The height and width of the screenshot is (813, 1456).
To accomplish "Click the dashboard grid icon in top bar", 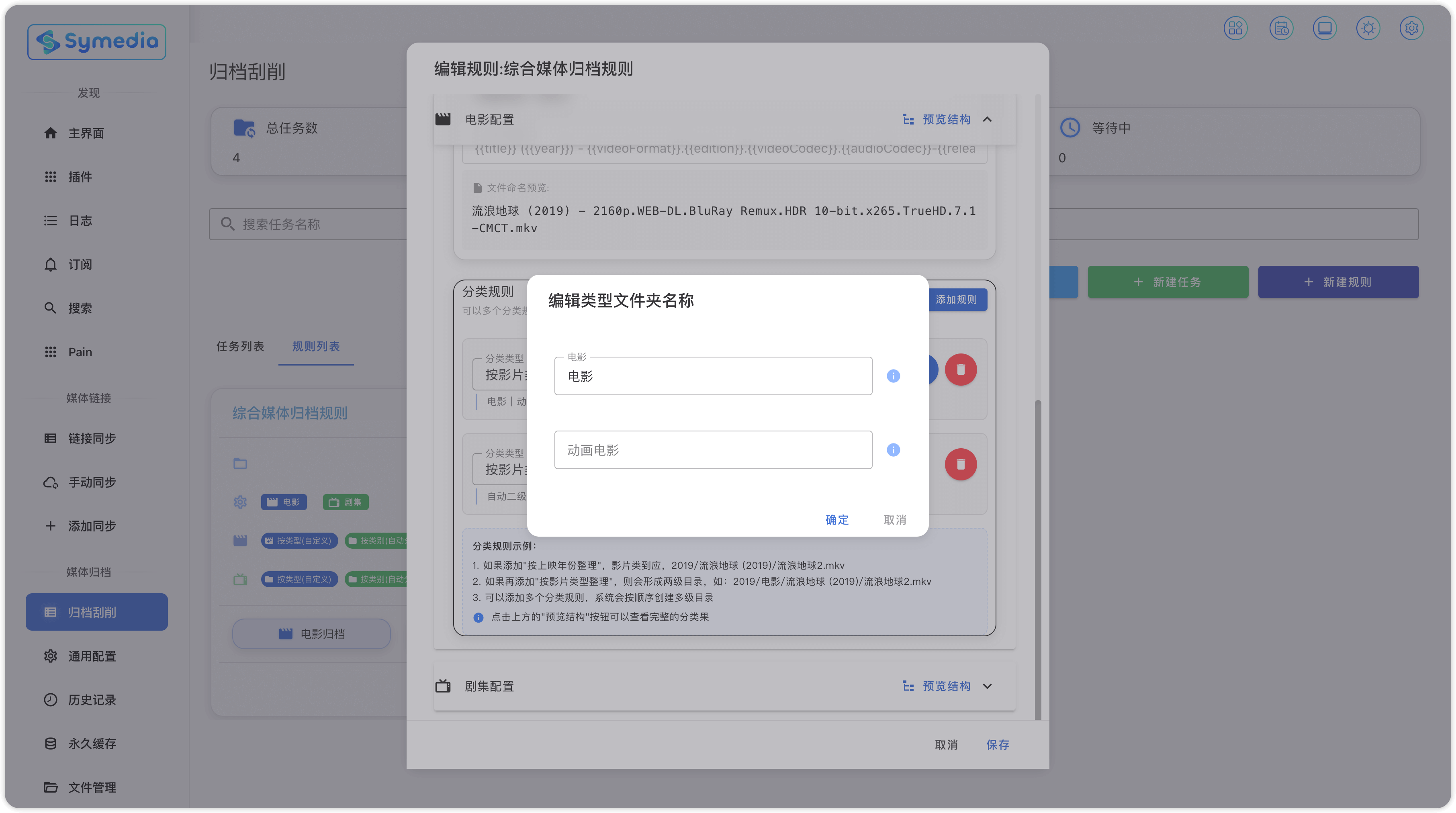I will pyautogui.click(x=1235, y=28).
